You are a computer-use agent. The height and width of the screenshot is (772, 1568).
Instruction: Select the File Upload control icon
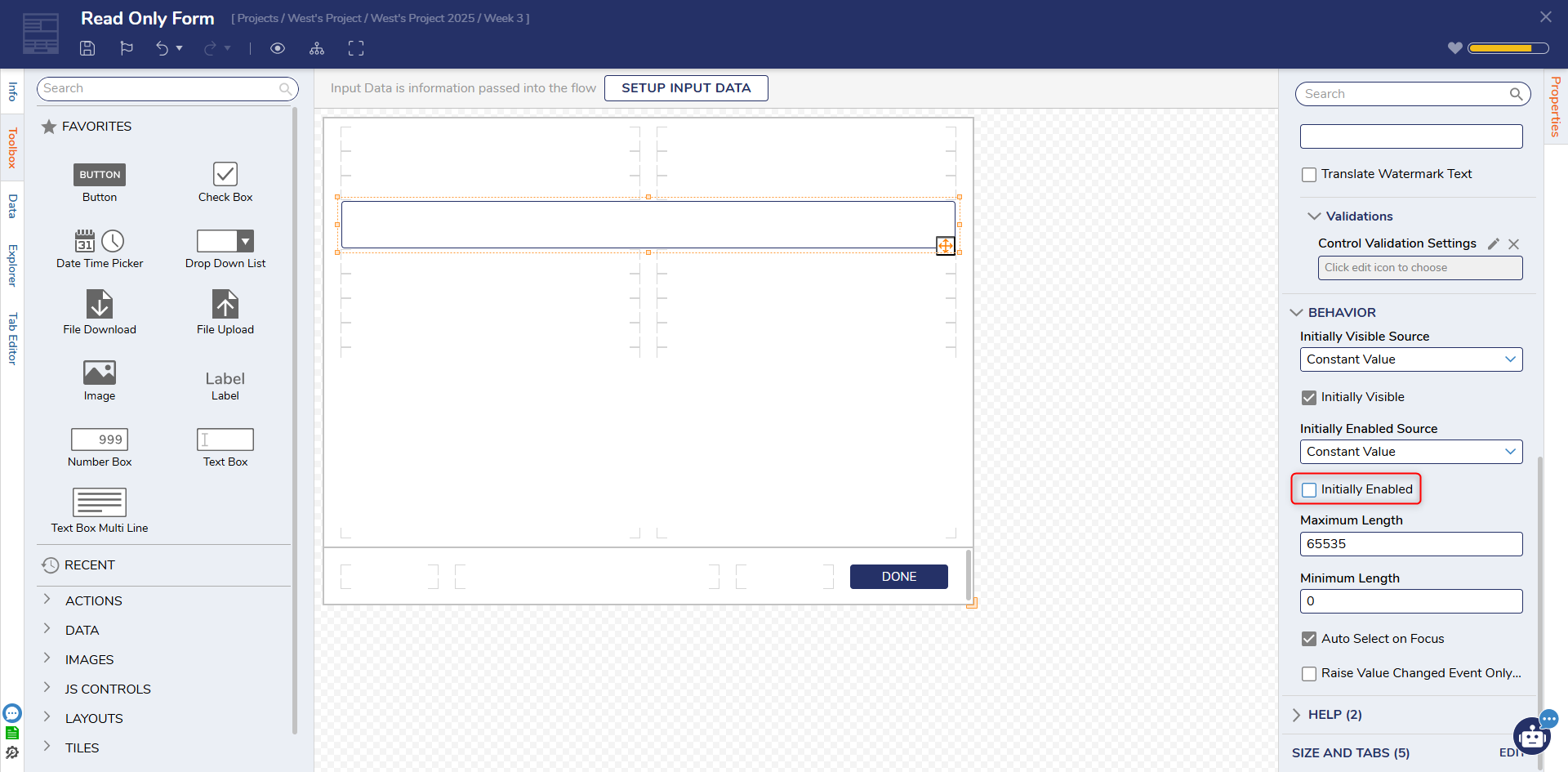coord(225,304)
